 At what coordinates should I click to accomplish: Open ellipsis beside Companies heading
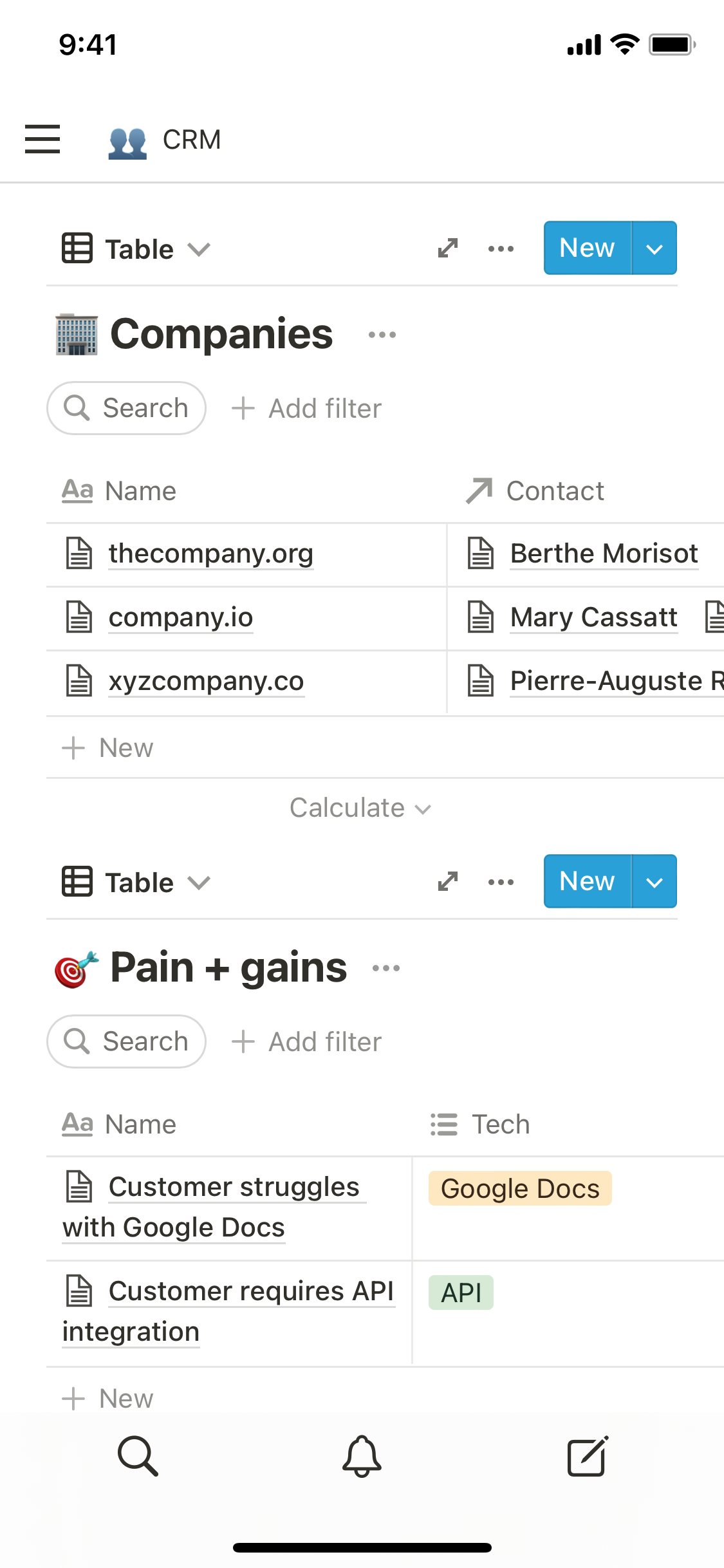(x=382, y=335)
